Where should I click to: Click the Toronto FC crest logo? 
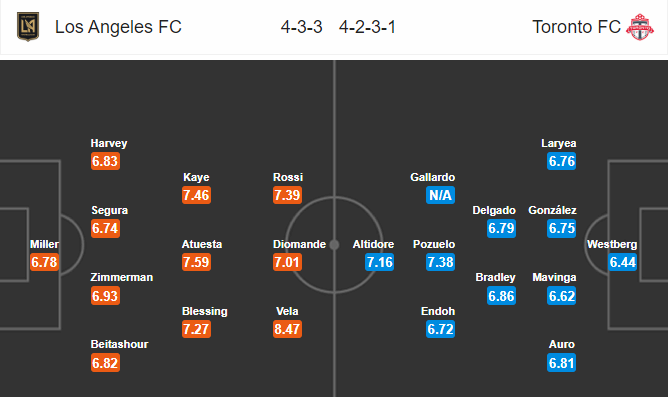click(x=640, y=27)
